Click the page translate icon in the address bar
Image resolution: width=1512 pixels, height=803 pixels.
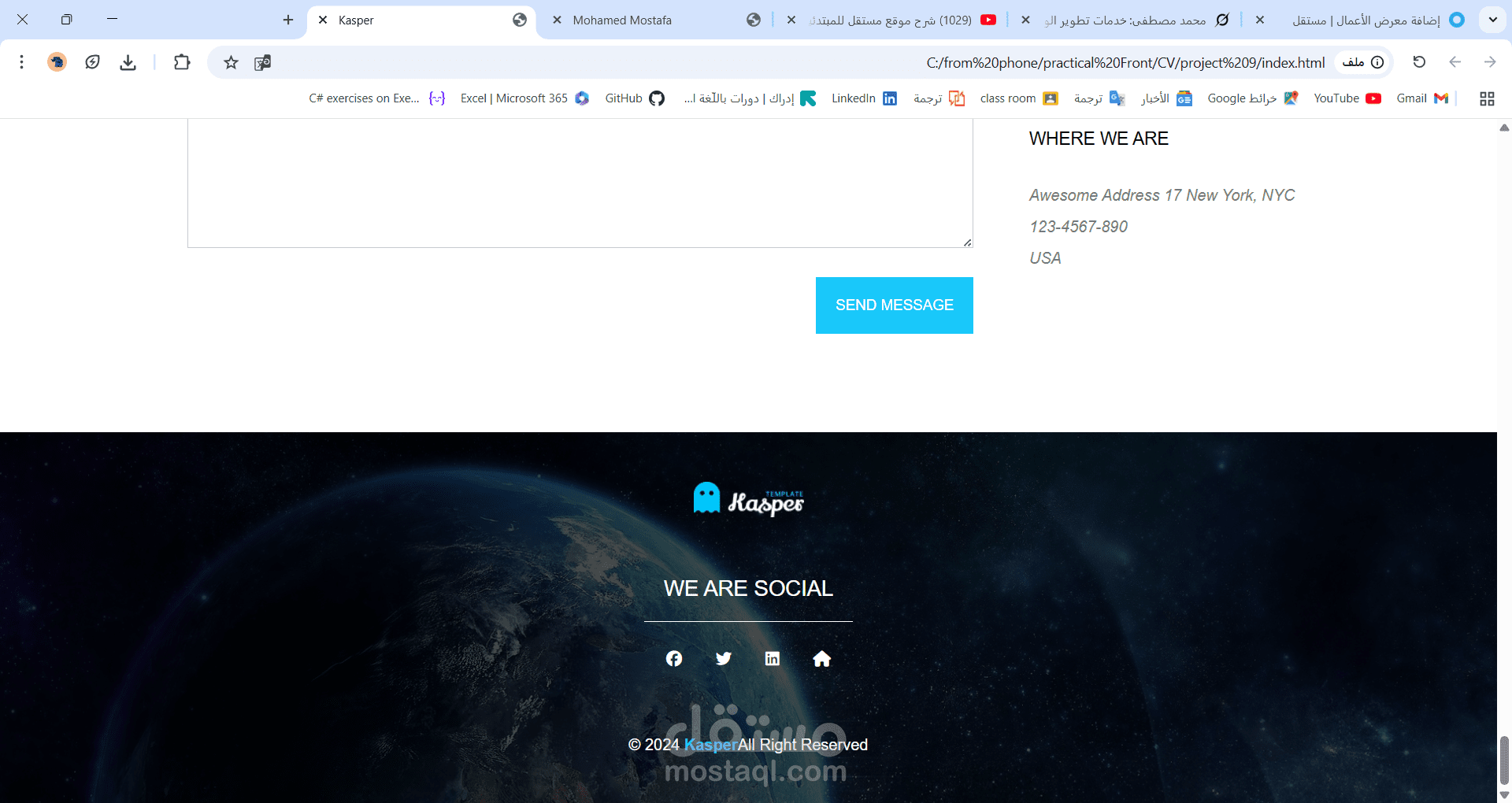(x=263, y=62)
